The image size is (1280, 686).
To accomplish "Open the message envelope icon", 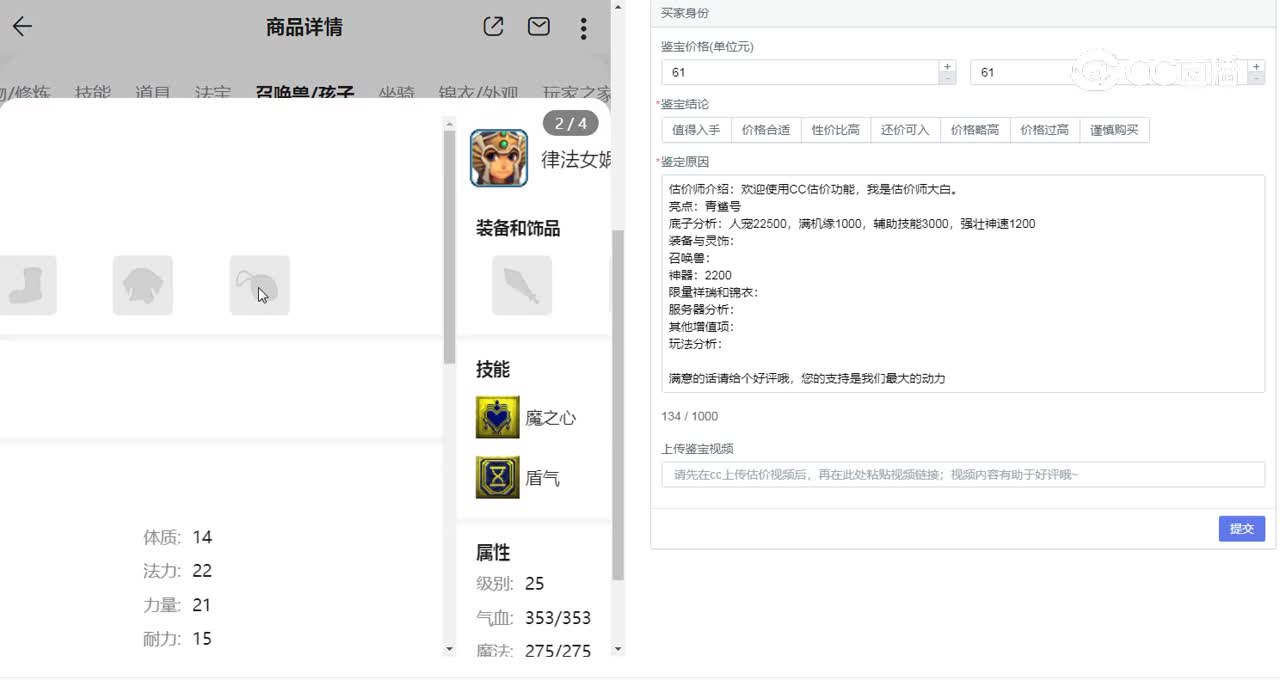I will (538, 27).
